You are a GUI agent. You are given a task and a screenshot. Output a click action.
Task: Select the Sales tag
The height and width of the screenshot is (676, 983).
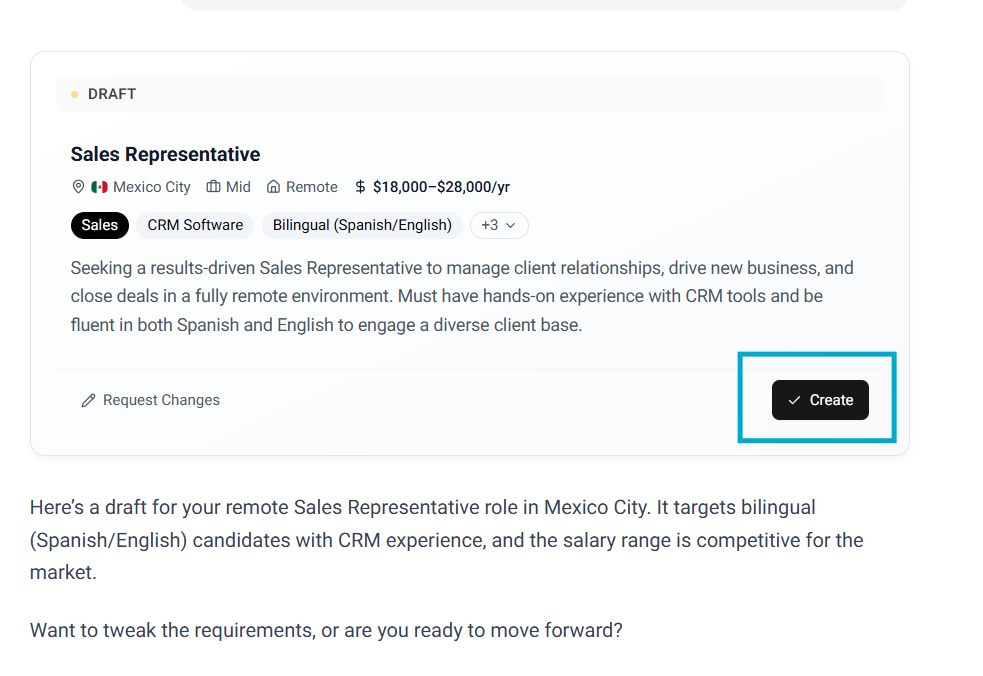(x=99, y=225)
